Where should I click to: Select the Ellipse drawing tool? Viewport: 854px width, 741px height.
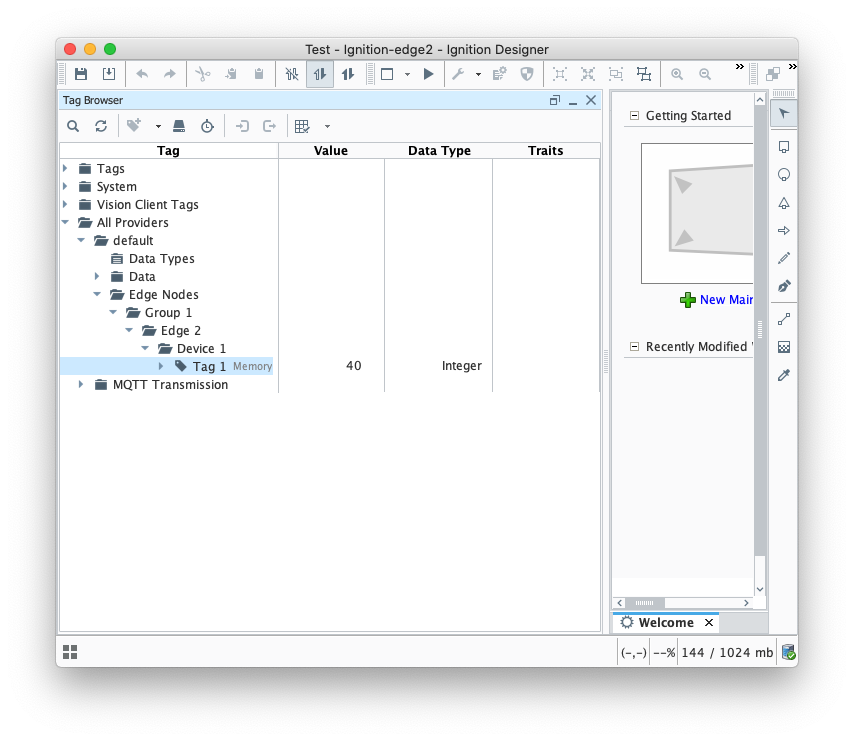coord(784,175)
